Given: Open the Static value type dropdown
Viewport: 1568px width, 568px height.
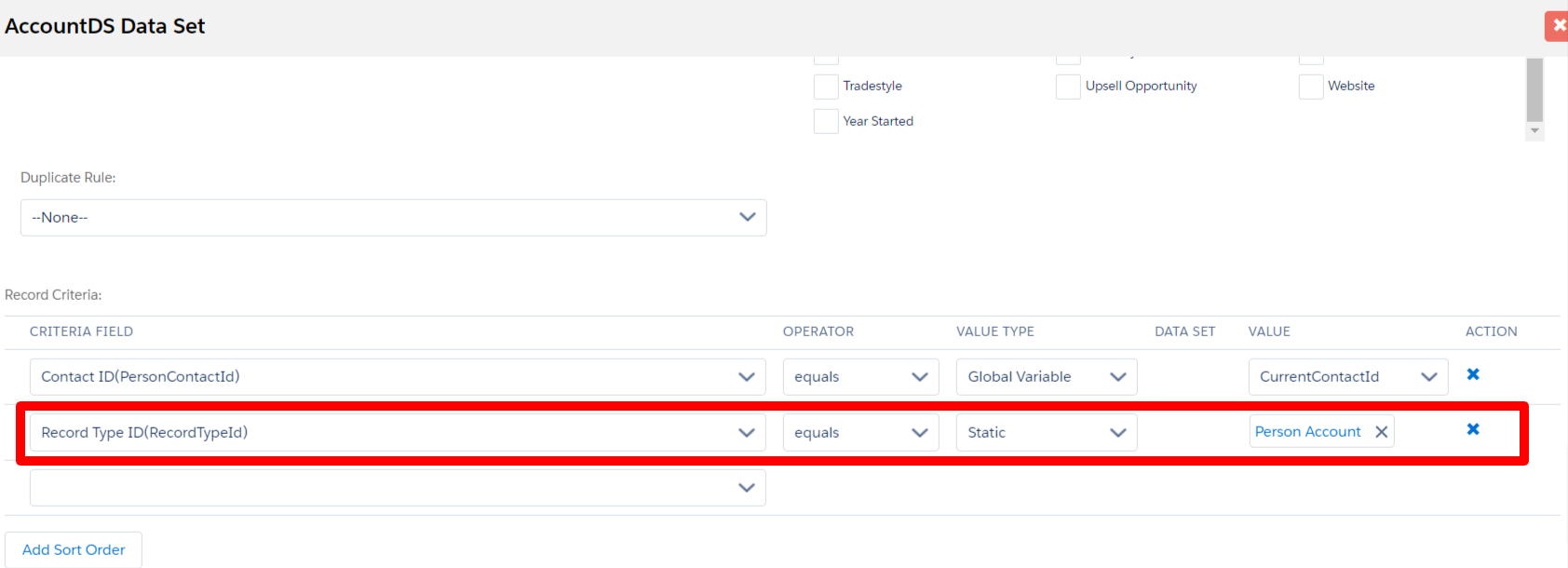Looking at the screenshot, I should tap(1046, 433).
